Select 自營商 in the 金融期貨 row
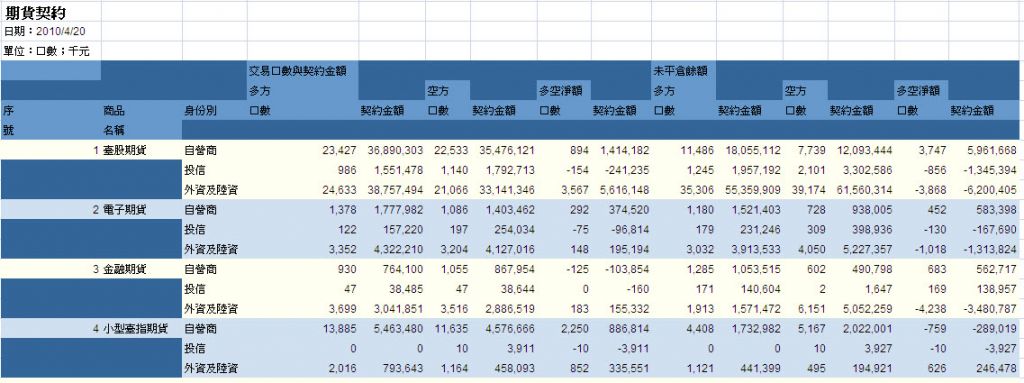 coord(200,269)
